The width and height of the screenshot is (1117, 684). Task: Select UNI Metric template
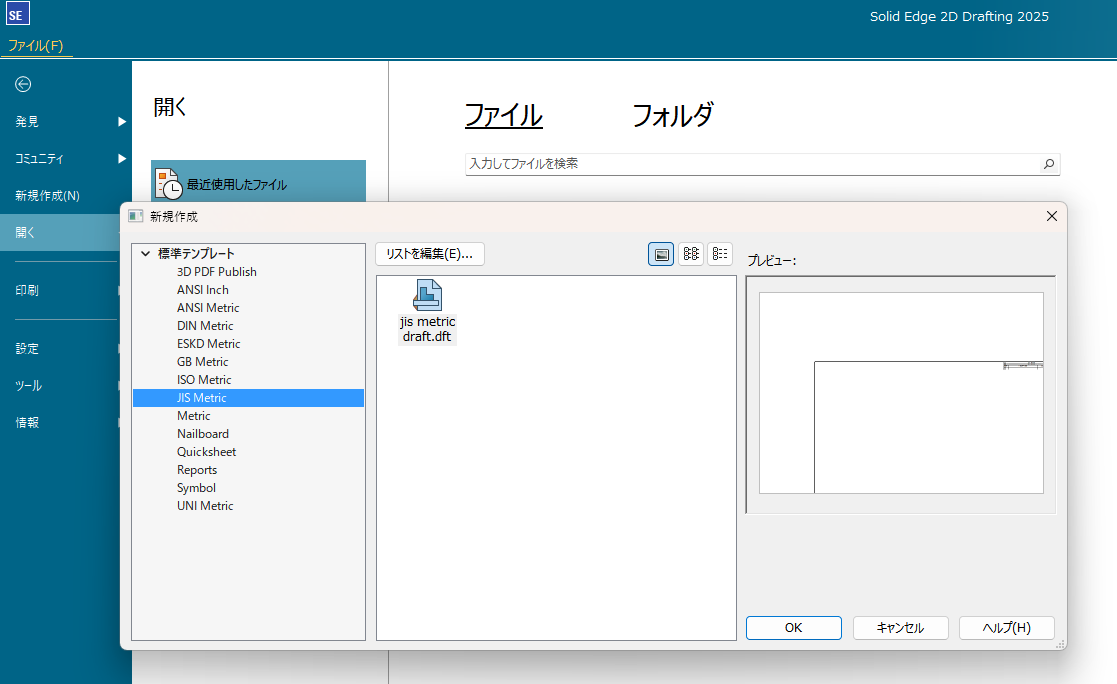point(205,506)
